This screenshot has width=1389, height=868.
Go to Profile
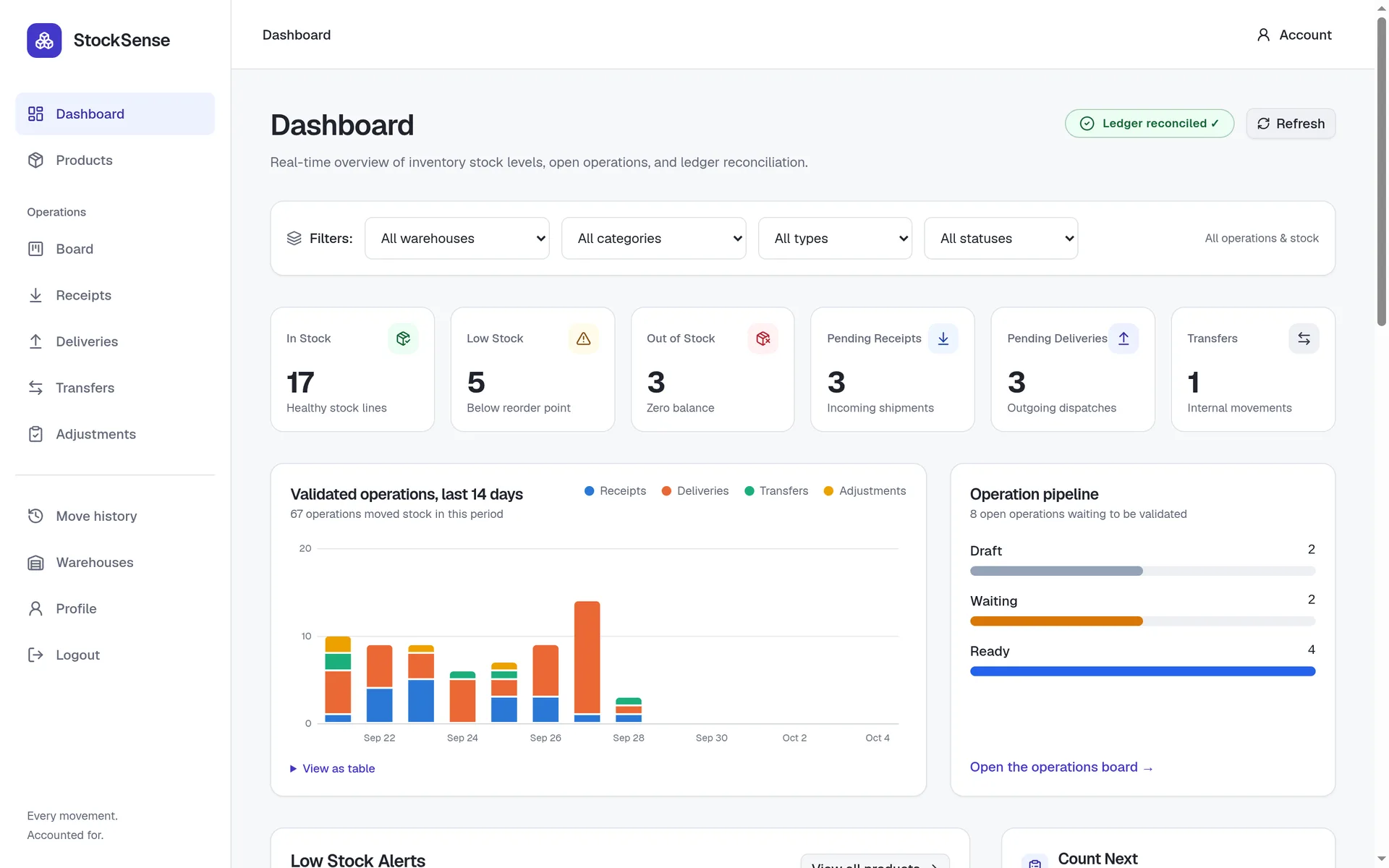tap(115, 608)
